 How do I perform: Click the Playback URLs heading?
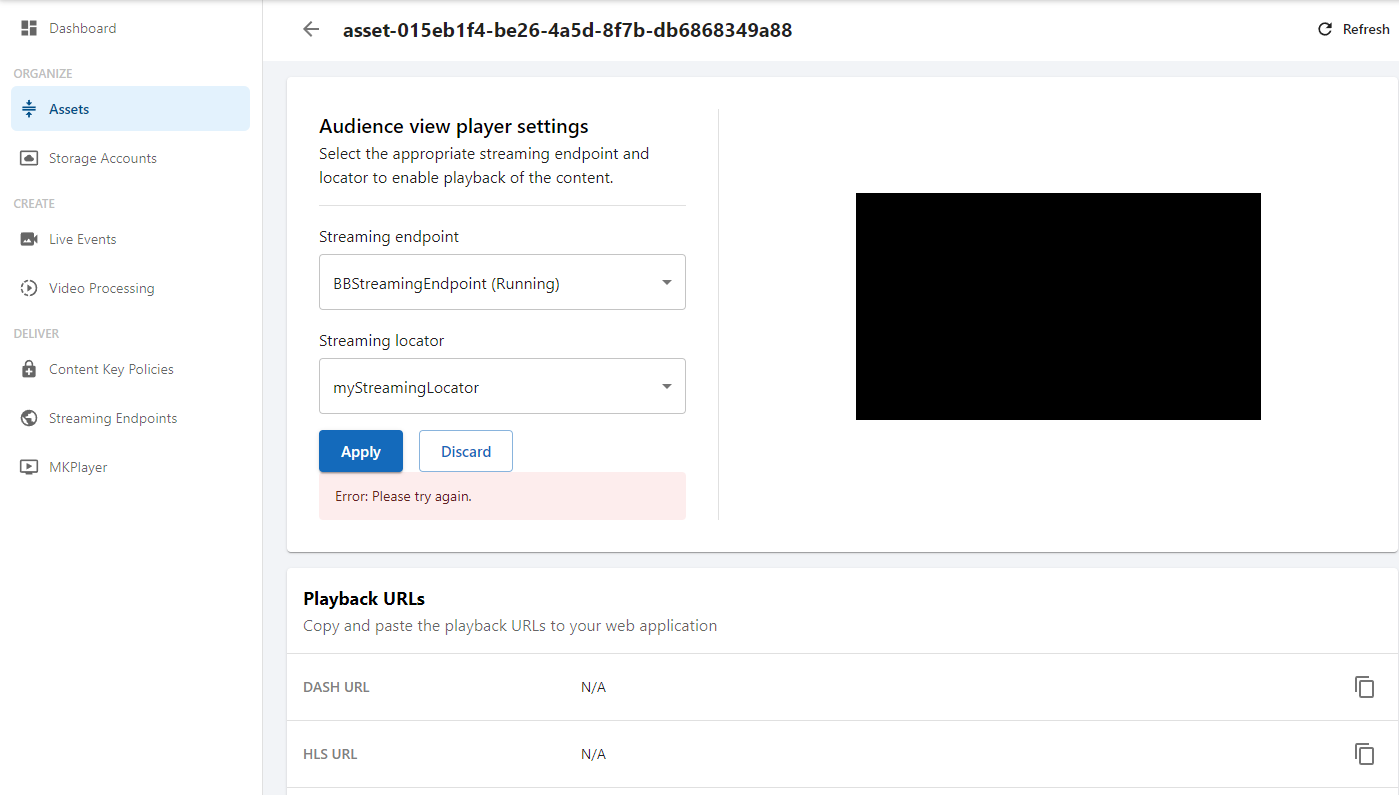pyautogui.click(x=364, y=599)
